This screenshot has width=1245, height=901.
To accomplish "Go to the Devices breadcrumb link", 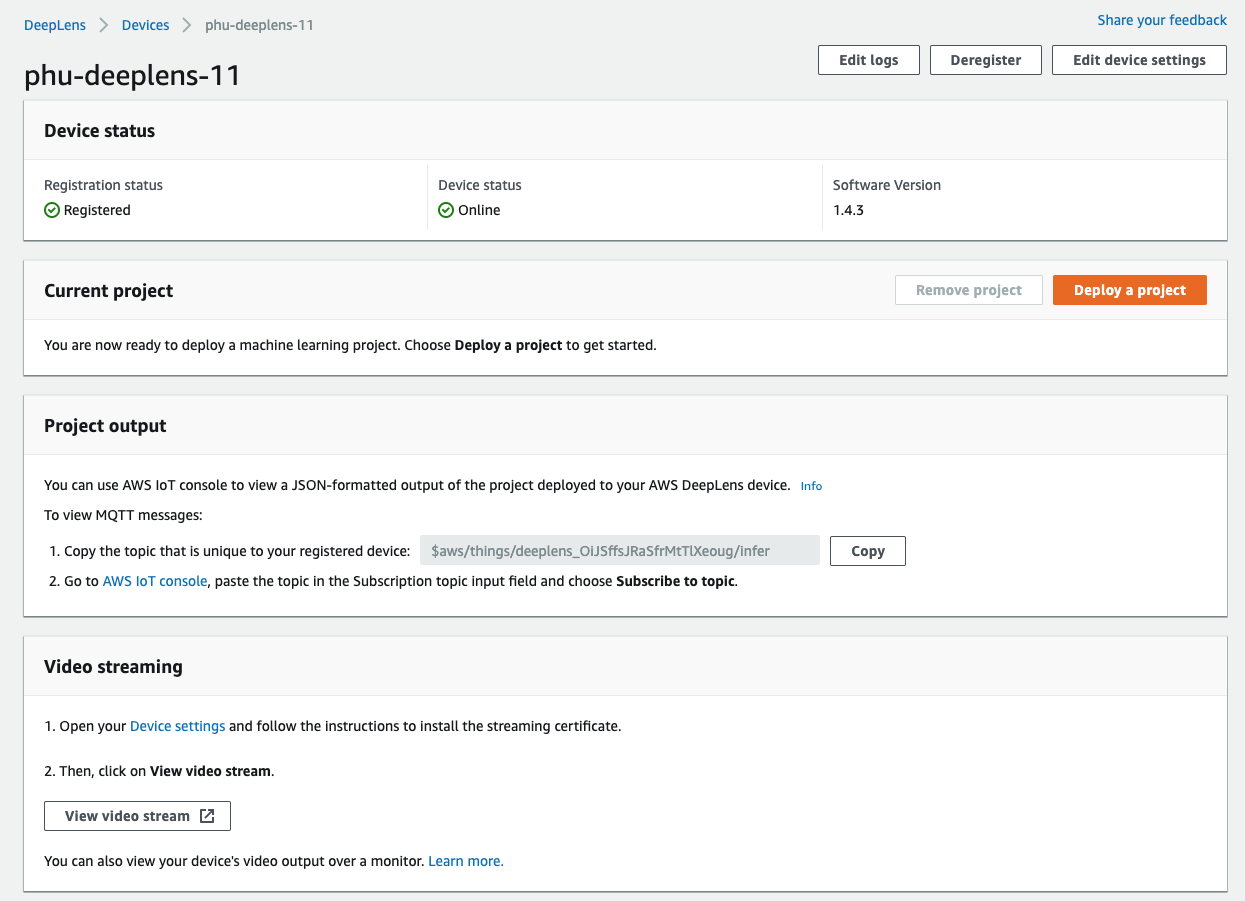I will click(145, 25).
